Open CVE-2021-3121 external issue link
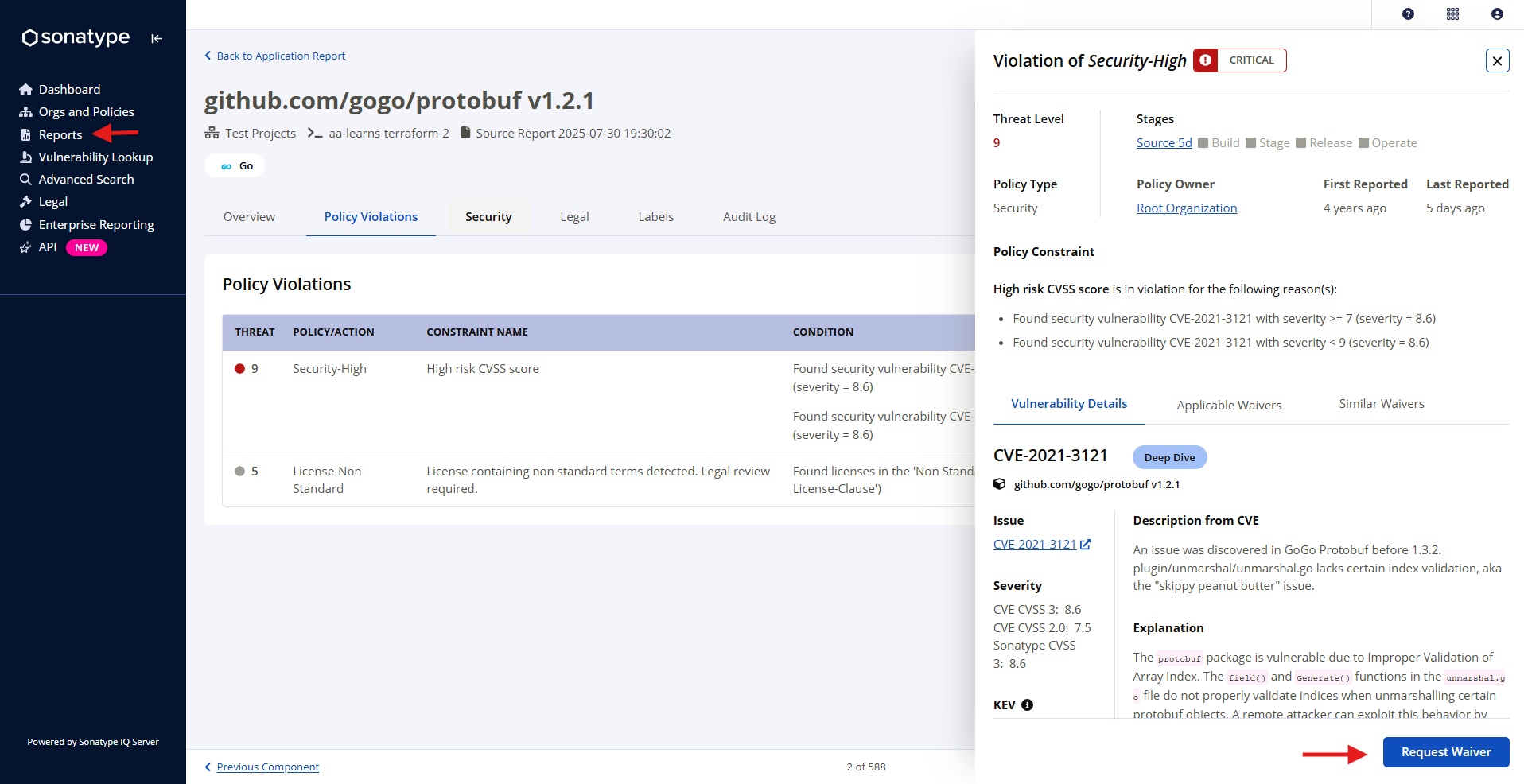This screenshot has height=784, width=1524. pos(1041,545)
